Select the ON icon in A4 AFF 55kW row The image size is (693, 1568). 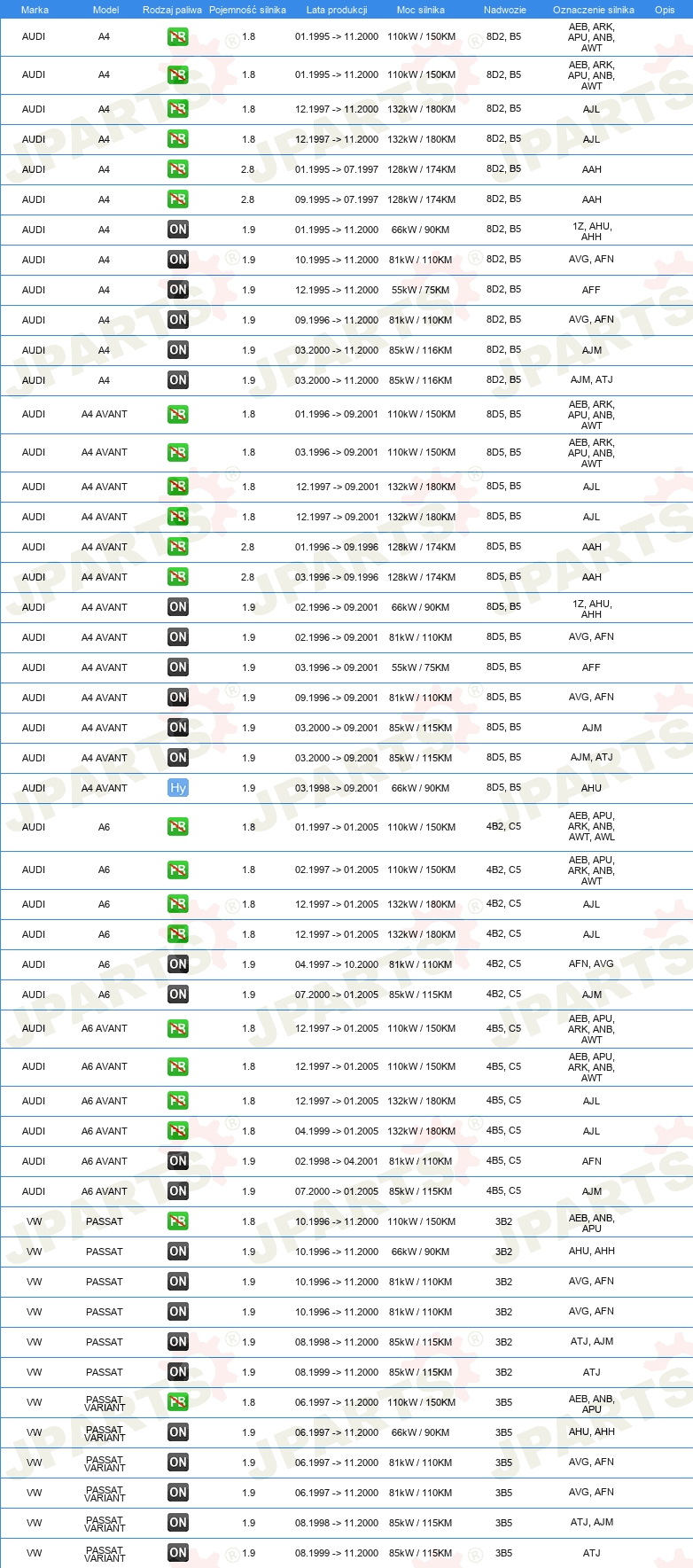tap(178, 289)
